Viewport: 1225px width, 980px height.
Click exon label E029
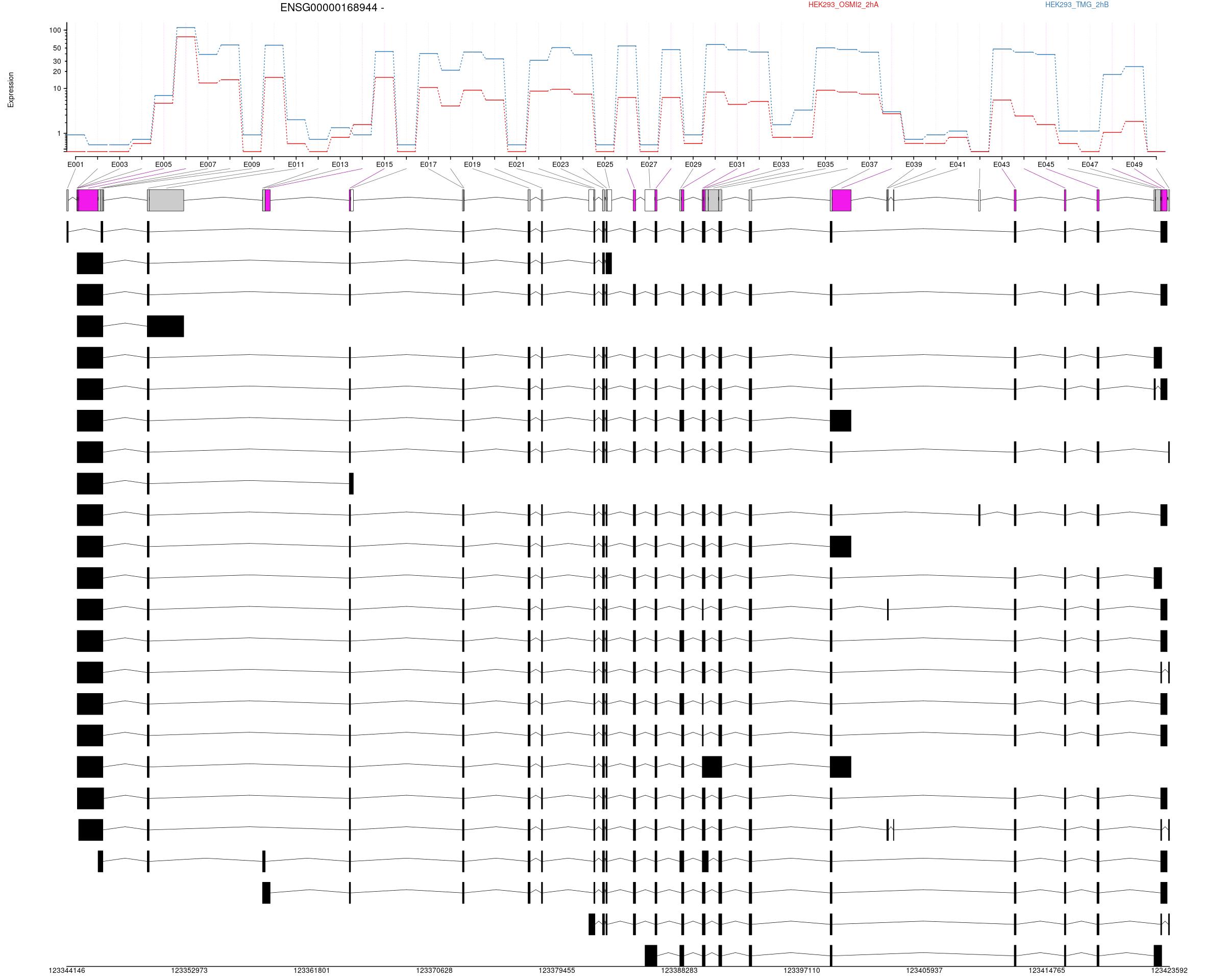click(x=693, y=165)
